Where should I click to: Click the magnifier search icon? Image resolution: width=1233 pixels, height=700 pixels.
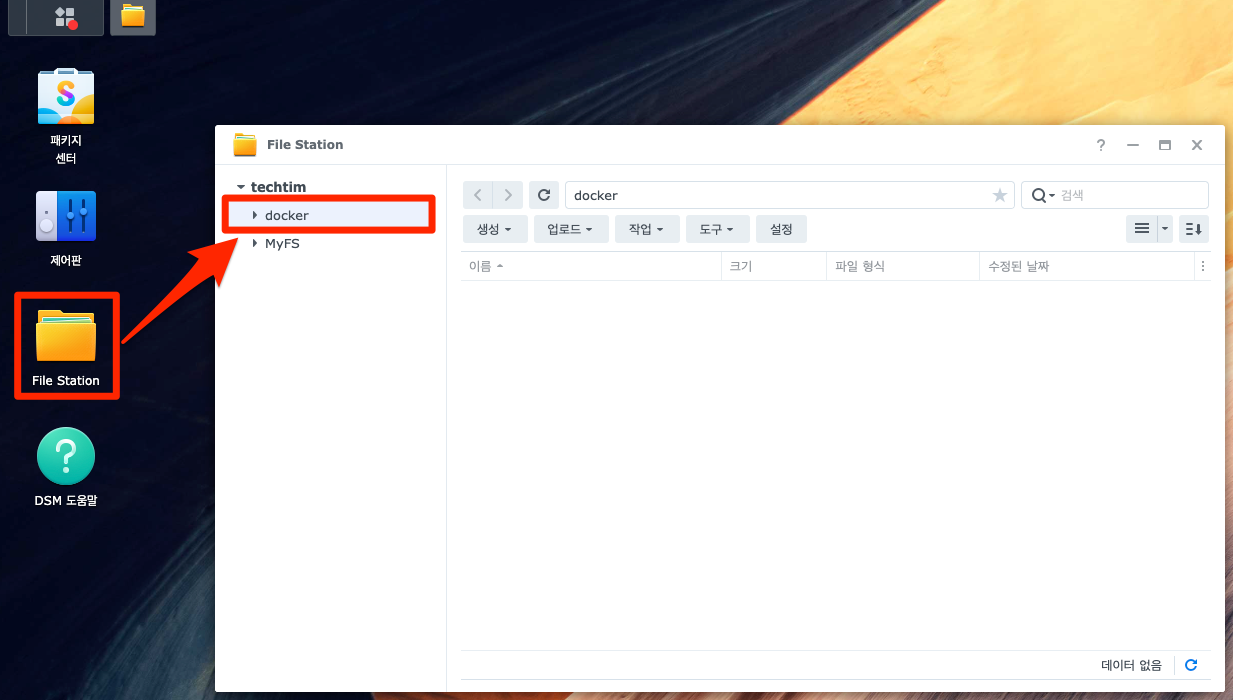(x=1040, y=195)
